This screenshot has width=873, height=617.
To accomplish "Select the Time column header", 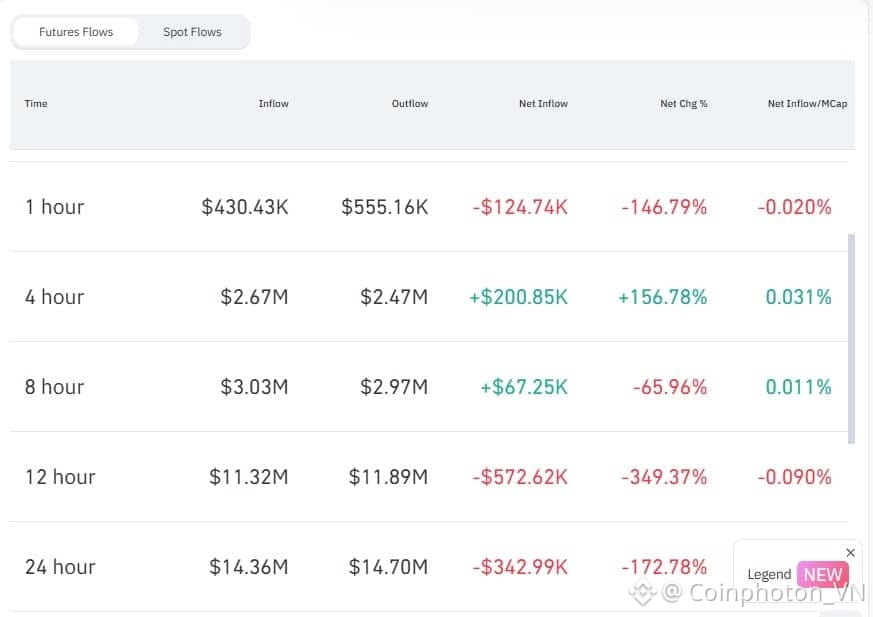I will pos(36,103).
